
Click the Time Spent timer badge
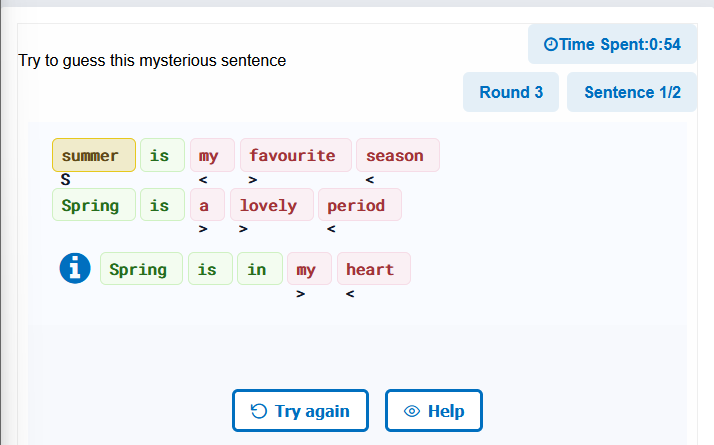coord(612,44)
